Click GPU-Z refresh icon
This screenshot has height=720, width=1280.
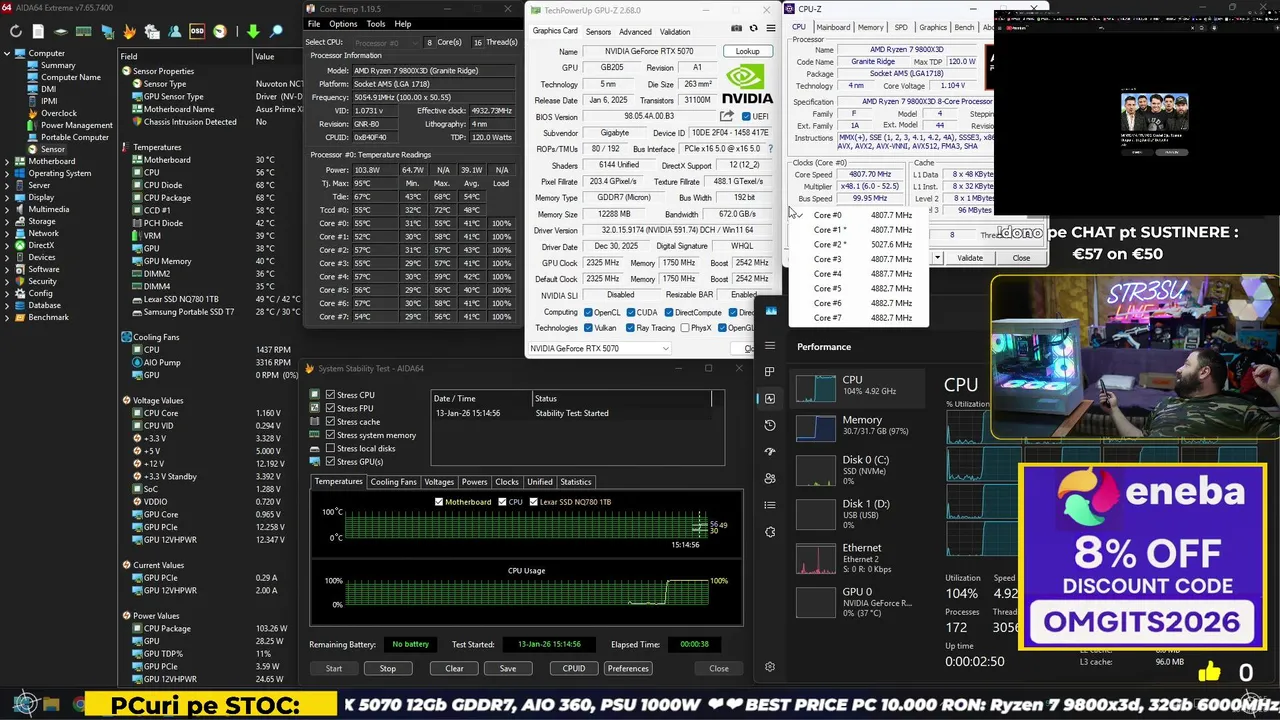(x=753, y=28)
